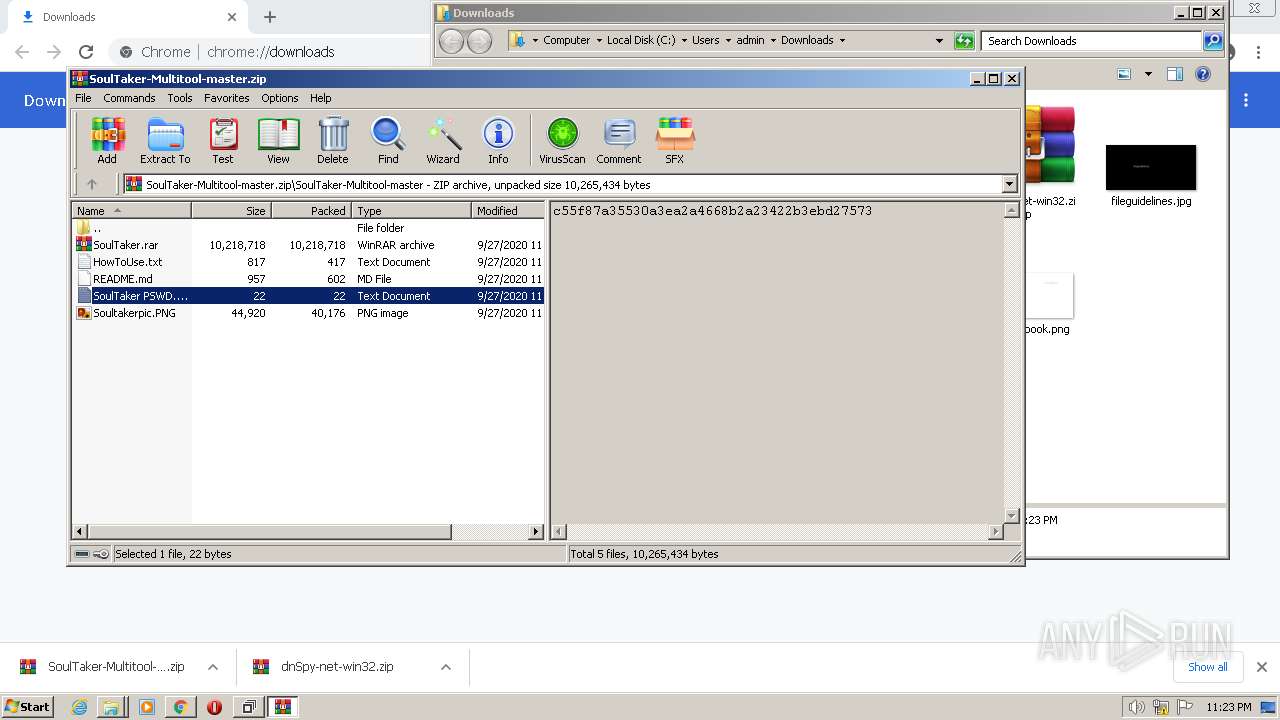Reload the Chrome downloads page
Screen dimensions: 1280x720
(x=86, y=52)
